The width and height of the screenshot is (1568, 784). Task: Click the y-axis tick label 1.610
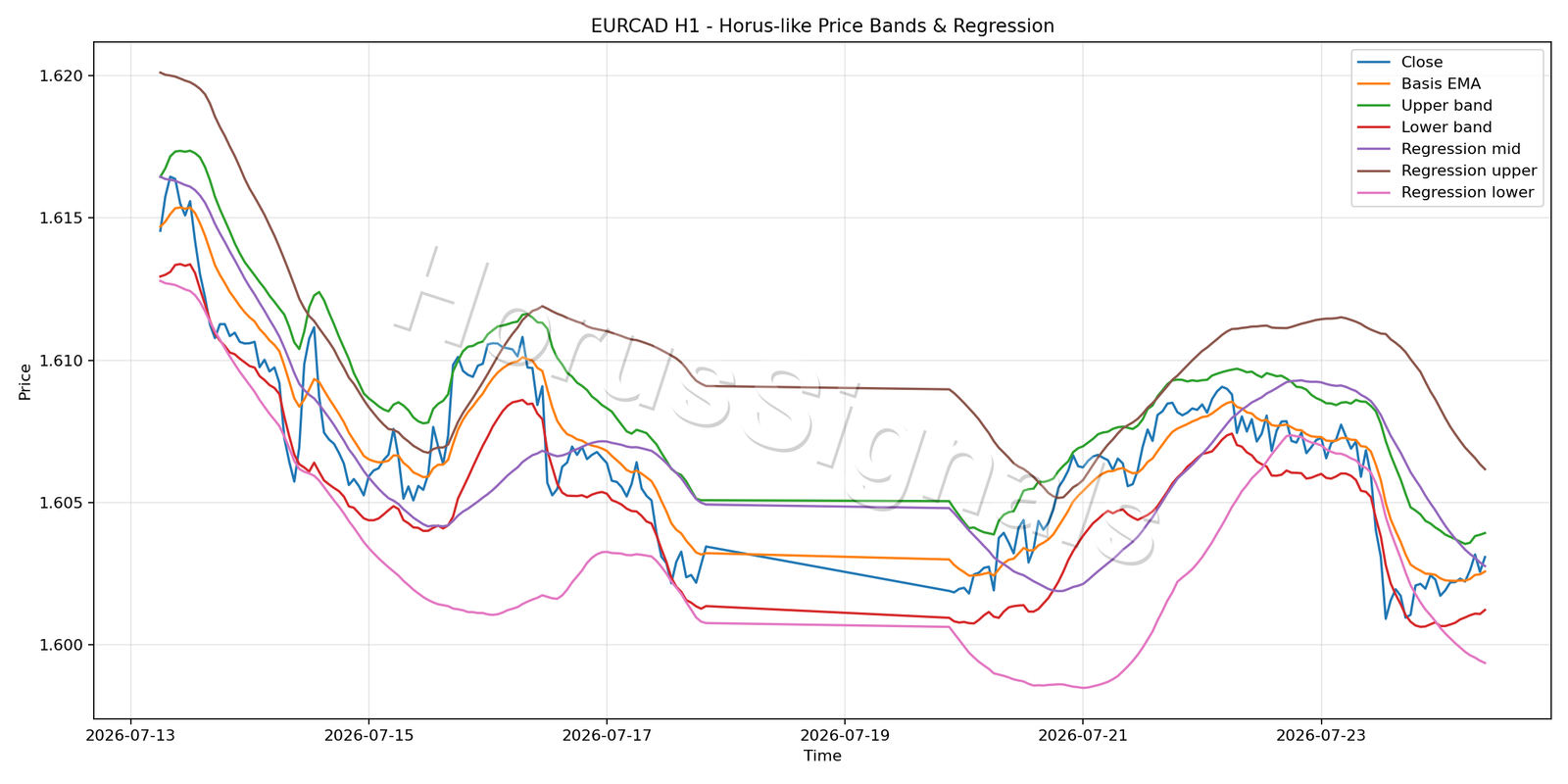[63, 361]
